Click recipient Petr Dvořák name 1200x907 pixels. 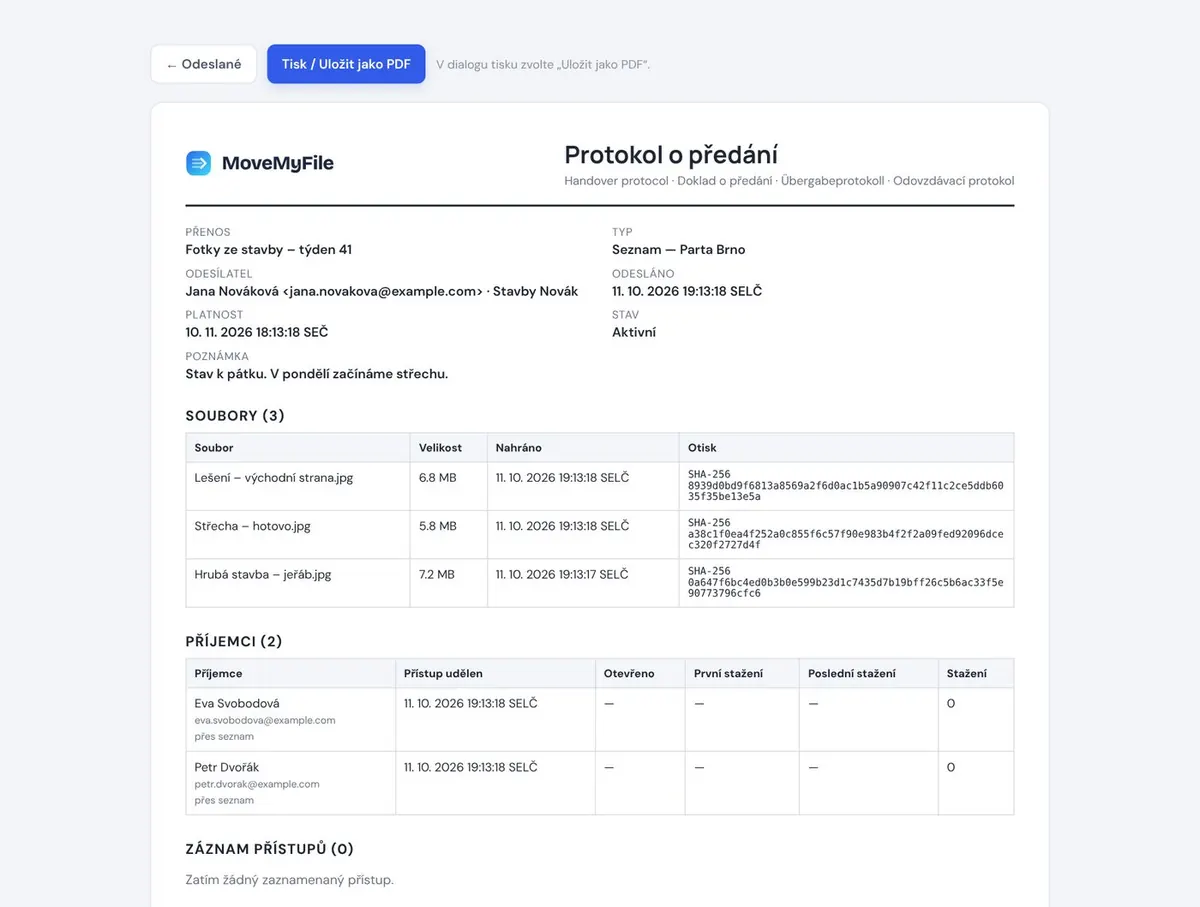pos(225,767)
